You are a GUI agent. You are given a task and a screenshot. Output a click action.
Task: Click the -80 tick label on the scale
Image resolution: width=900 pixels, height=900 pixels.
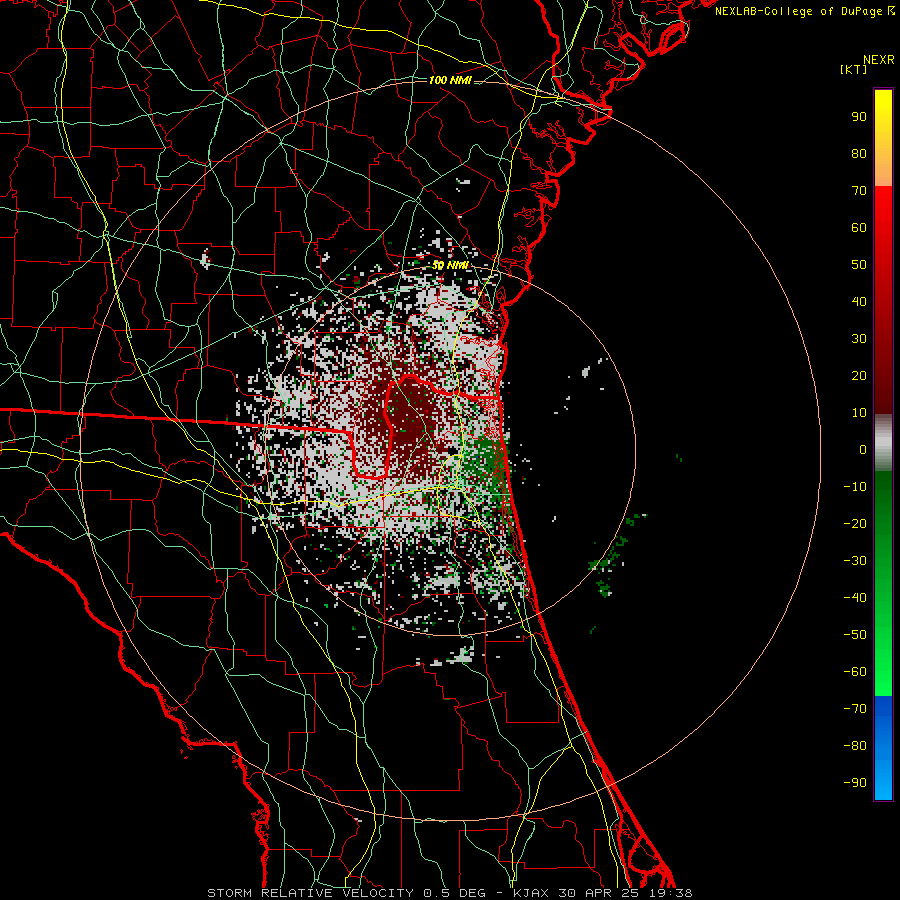855,746
